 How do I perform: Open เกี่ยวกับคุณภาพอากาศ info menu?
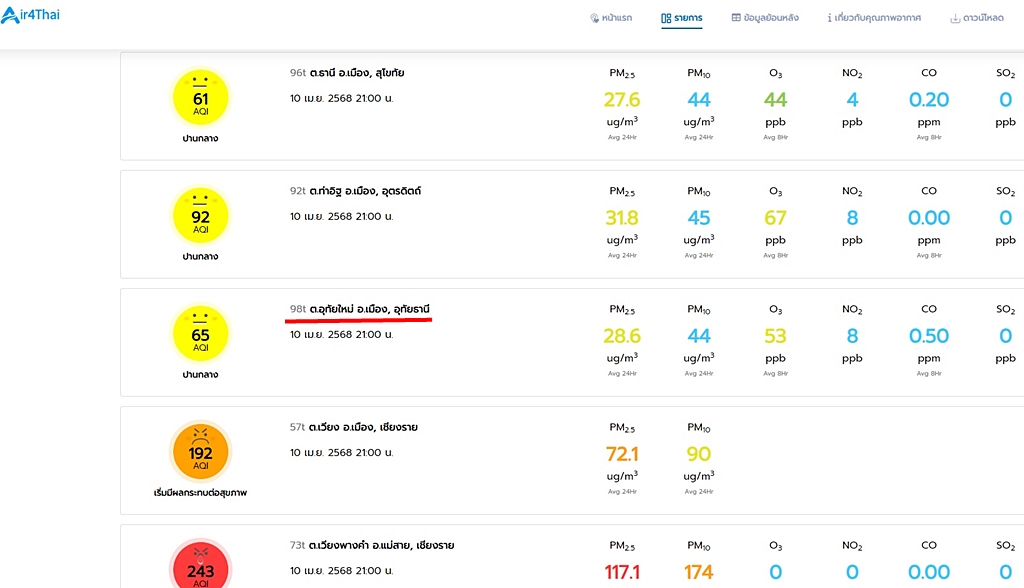click(874, 18)
